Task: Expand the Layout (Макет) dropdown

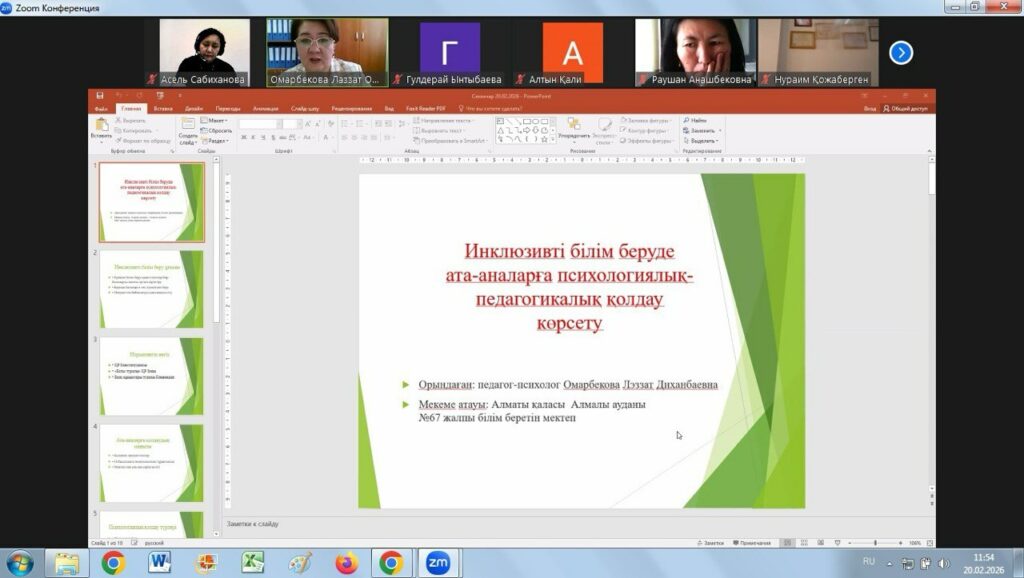Action: (x=217, y=120)
